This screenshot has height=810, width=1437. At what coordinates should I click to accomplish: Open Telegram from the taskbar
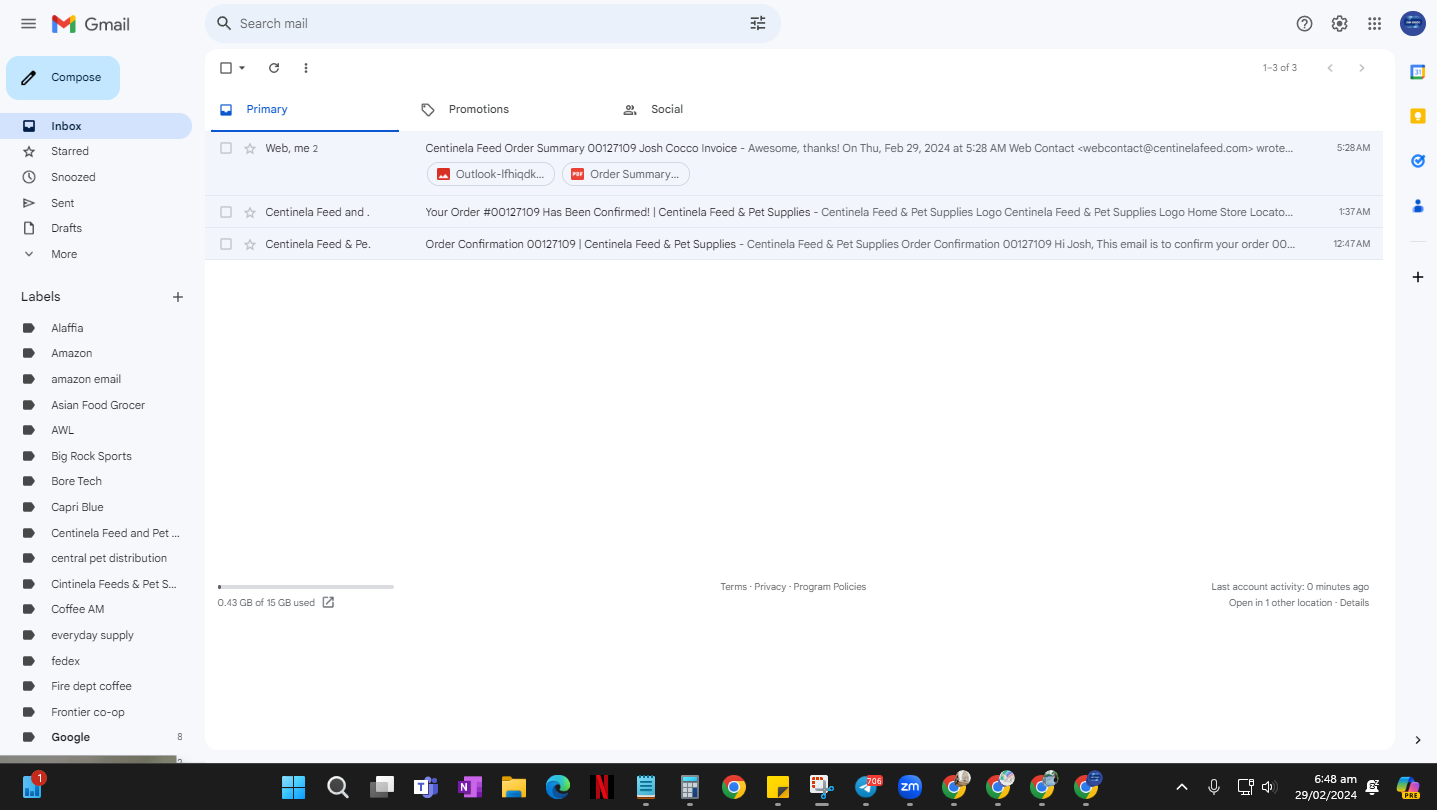click(867, 787)
